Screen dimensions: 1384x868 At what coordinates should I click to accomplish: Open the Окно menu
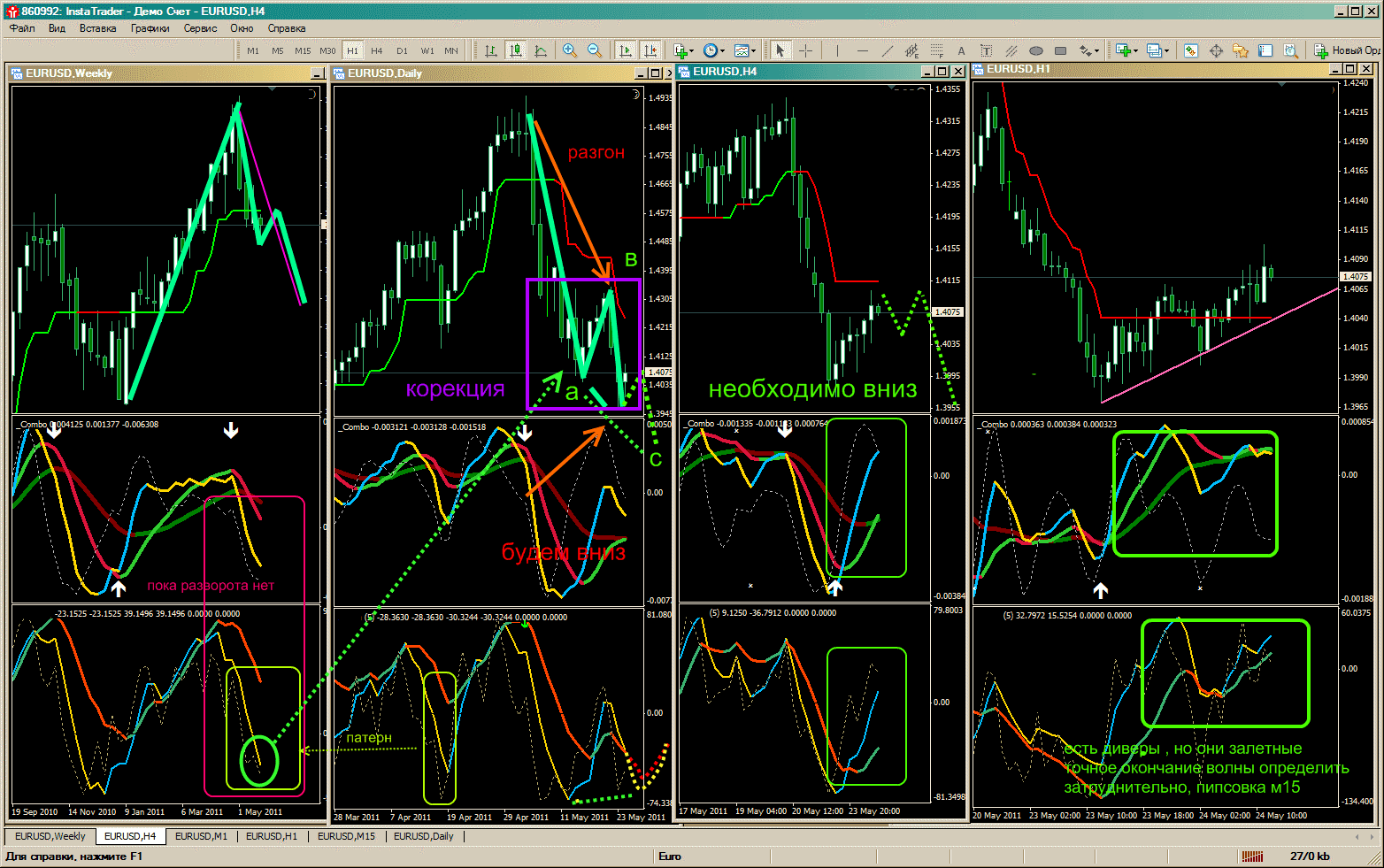point(242,28)
